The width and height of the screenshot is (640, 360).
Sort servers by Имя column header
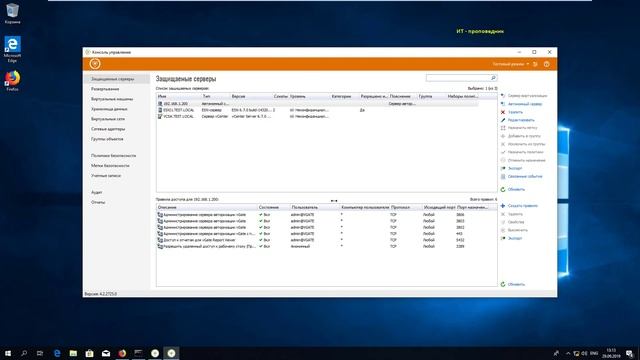179,96
